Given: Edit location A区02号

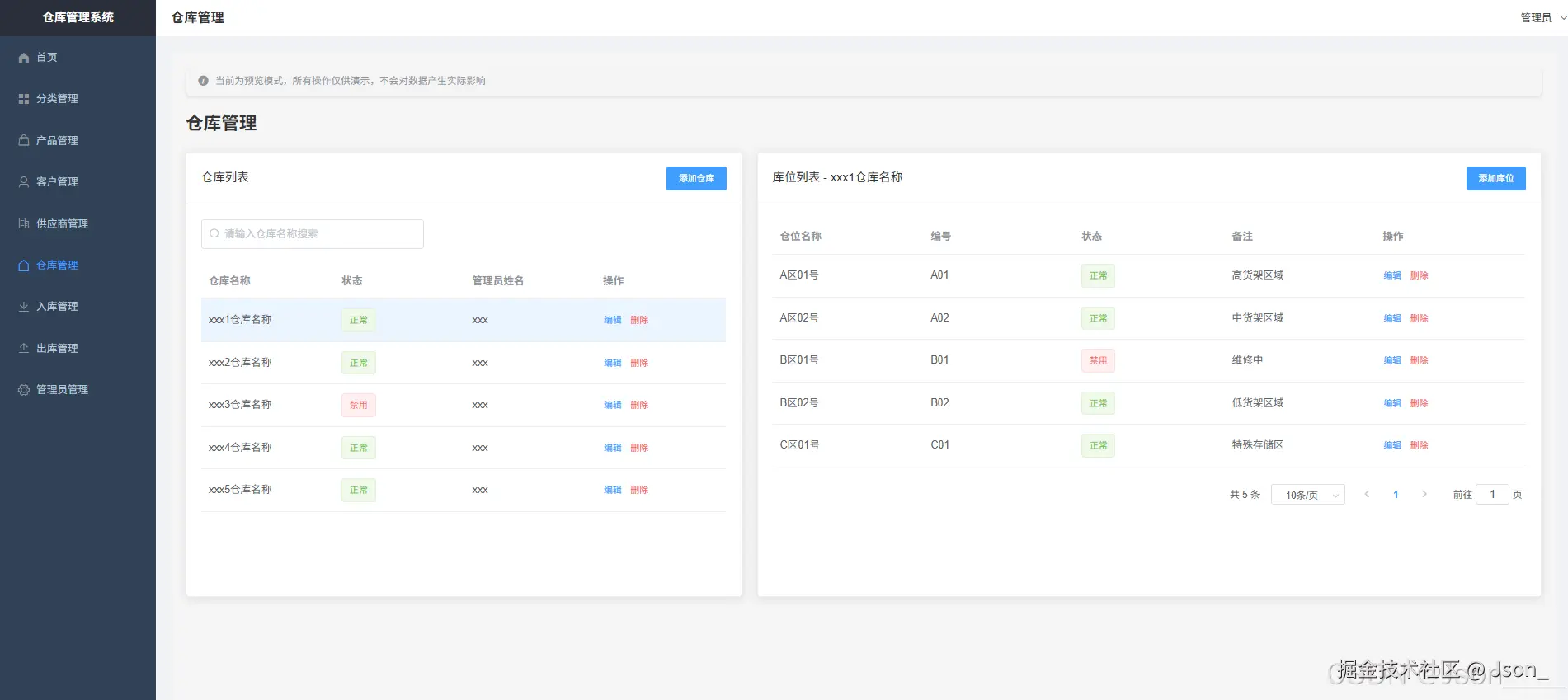Looking at the screenshot, I should (1392, 318).
